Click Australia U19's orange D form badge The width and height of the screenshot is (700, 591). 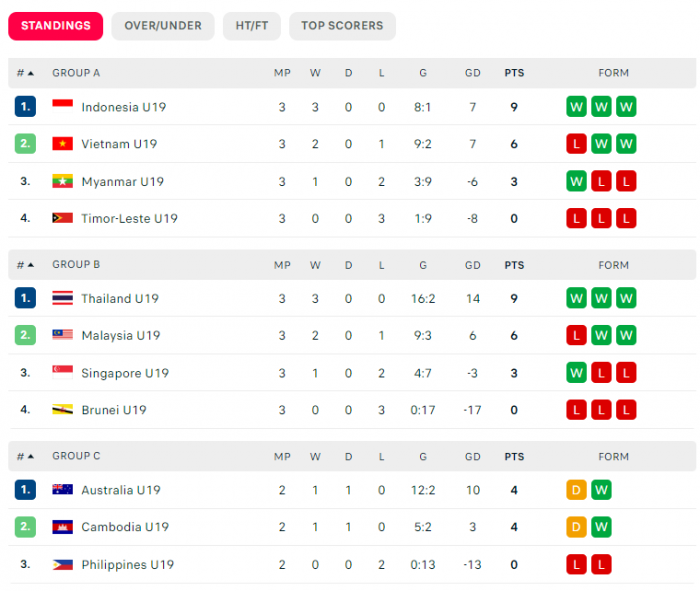(x=576, y=490)
